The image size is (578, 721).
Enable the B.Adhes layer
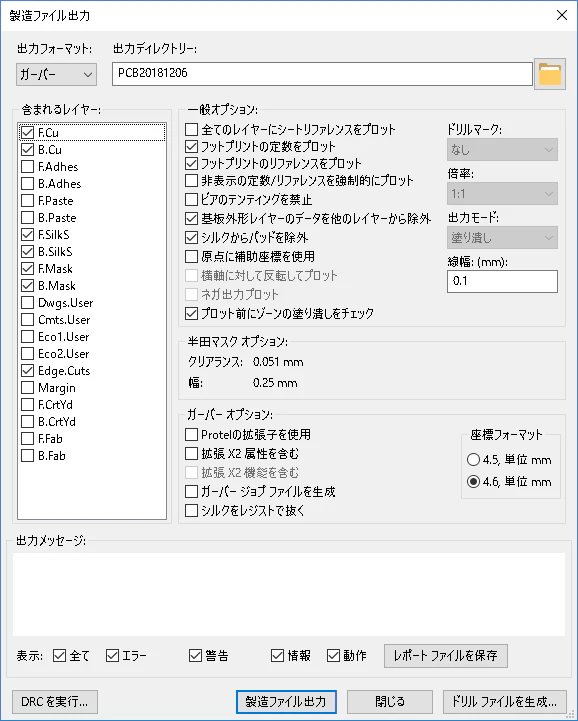(x=28, y=183)
